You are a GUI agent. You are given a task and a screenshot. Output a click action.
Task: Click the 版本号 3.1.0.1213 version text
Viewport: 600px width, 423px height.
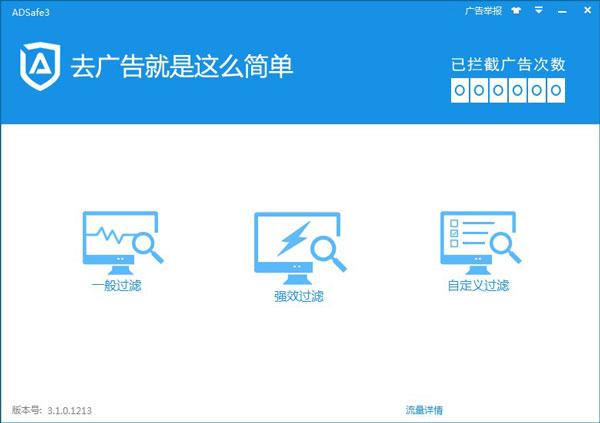[52, 410]
